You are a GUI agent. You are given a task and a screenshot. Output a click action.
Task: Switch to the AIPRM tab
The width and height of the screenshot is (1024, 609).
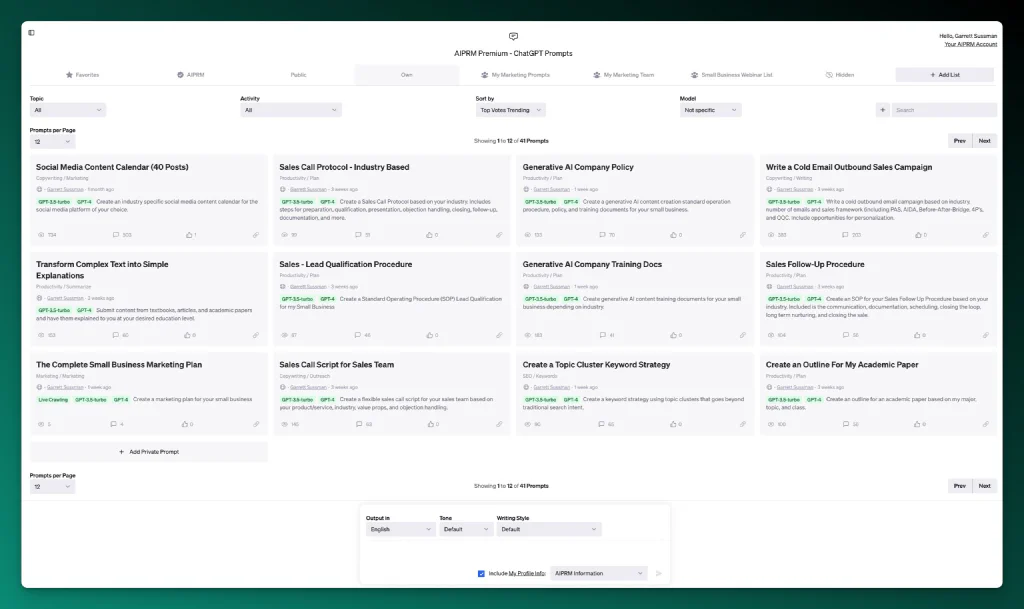[x=191, y=75]
